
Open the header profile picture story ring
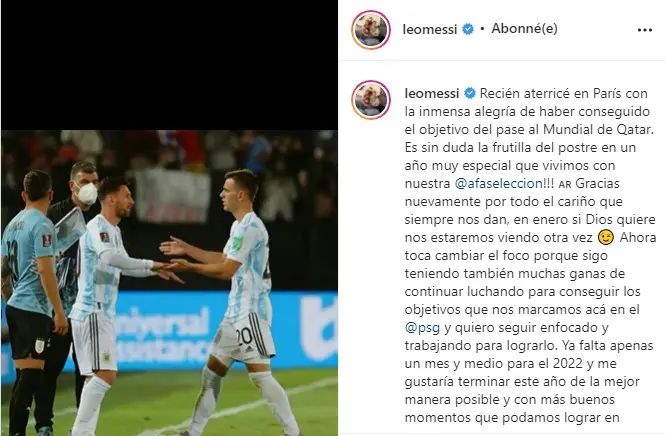(371, 30)
